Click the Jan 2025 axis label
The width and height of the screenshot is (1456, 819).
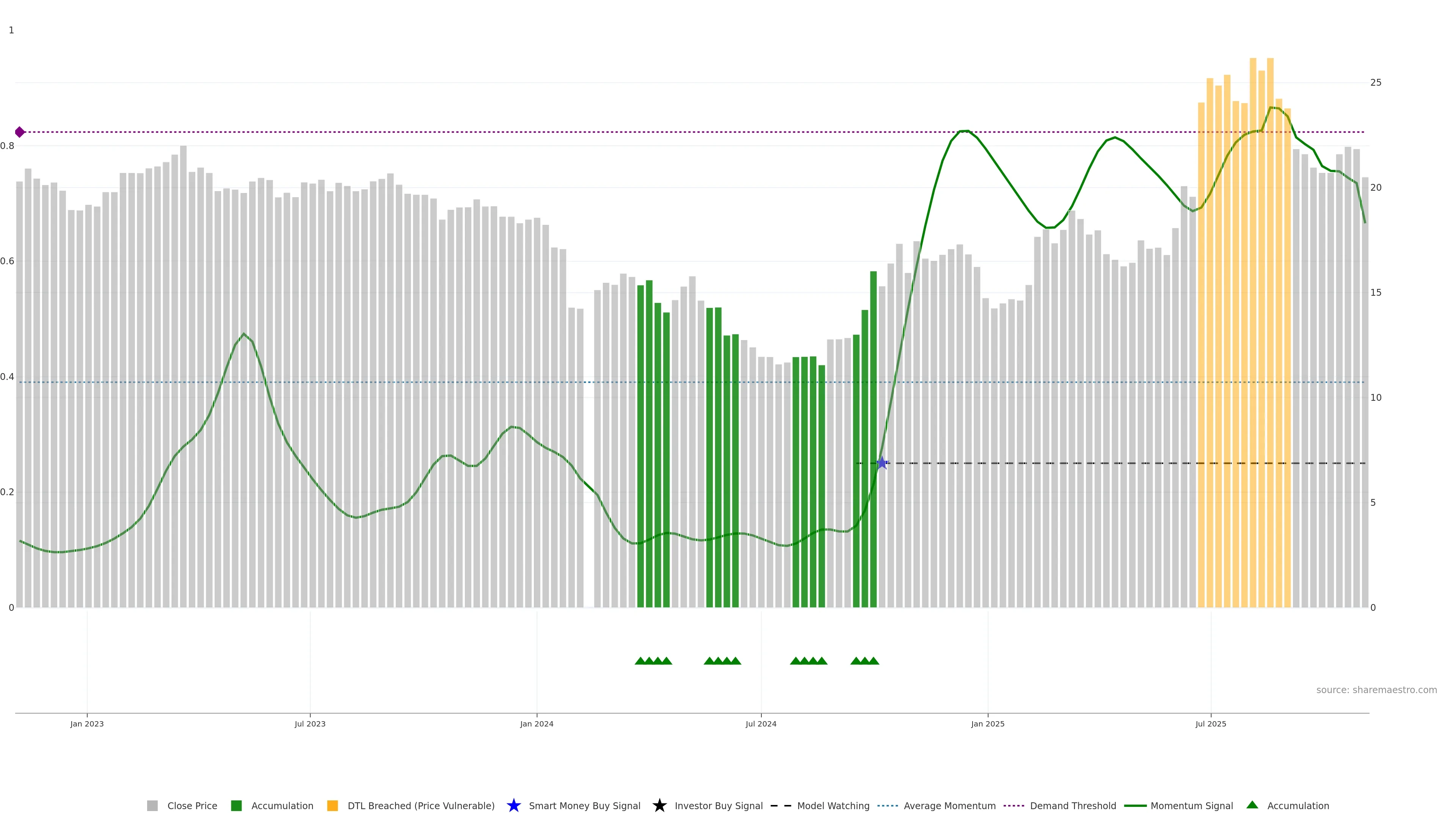point(987,723)
